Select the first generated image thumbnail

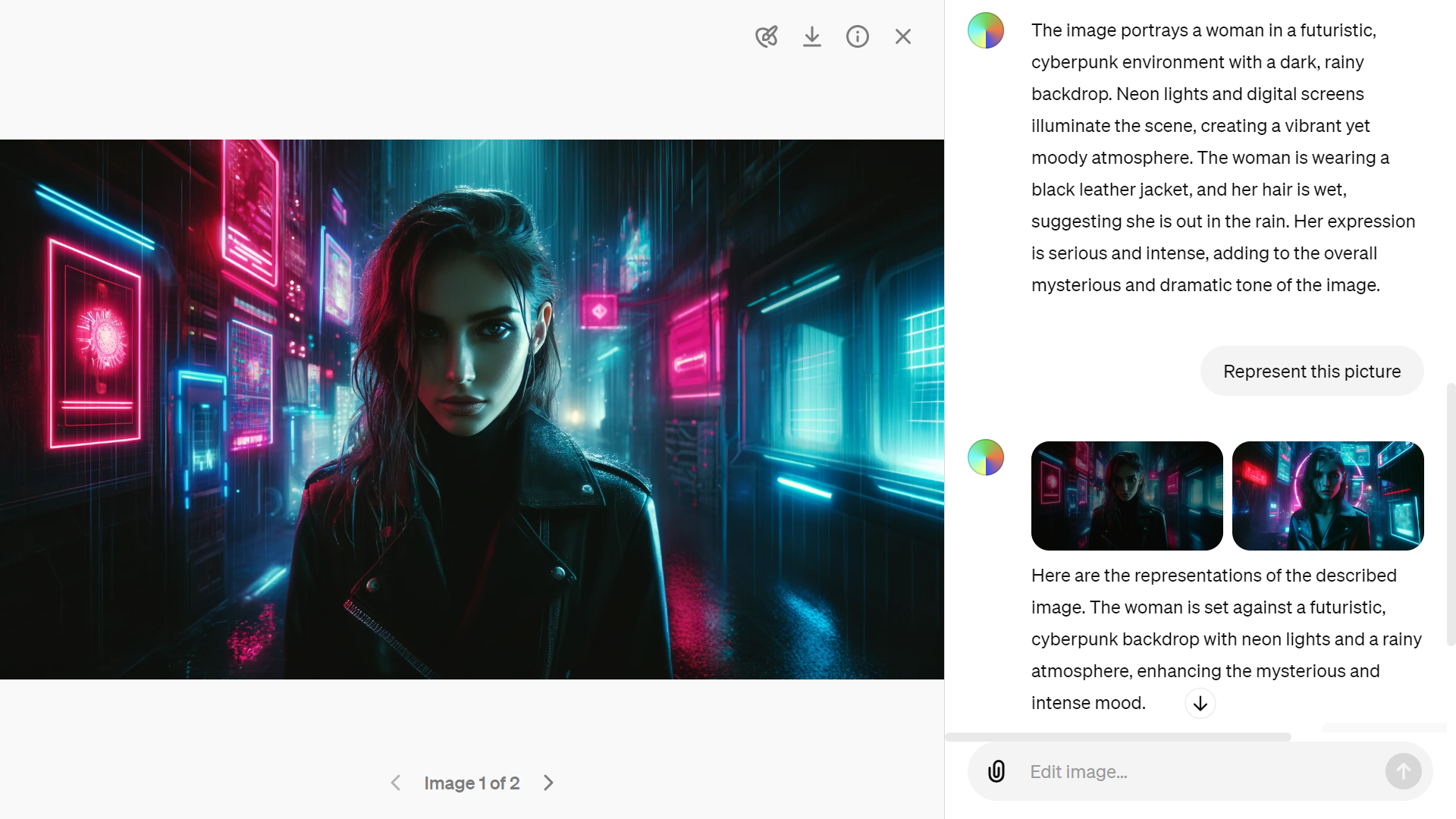click(x=1127, y=496)
